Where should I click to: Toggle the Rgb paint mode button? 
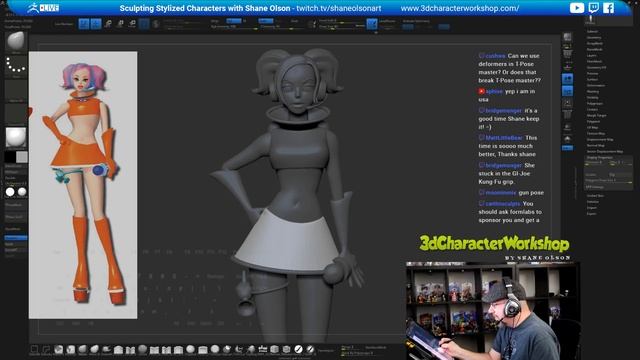[234, 21]
